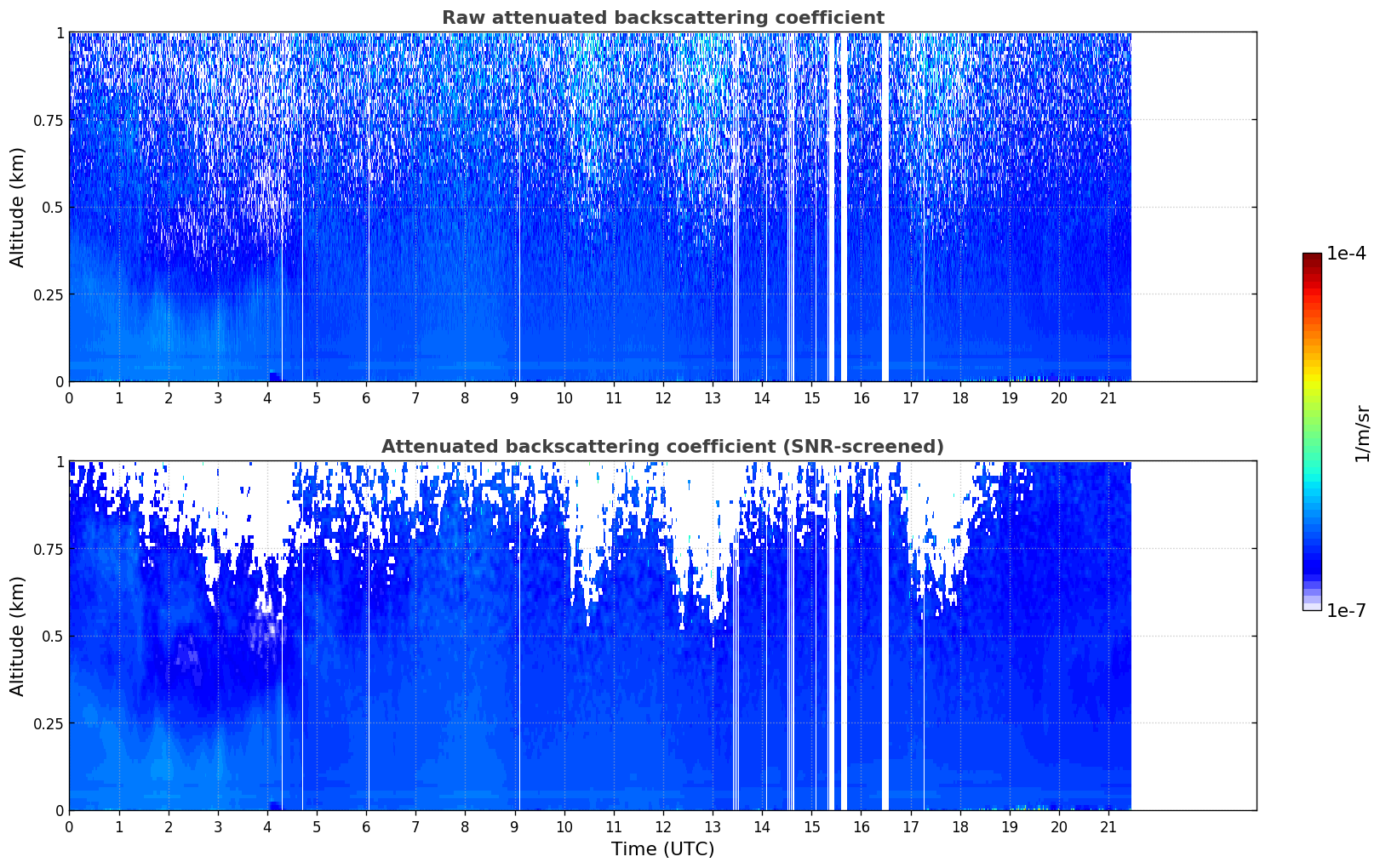The width and height of the screenshot is (1380, 868).
Task: Click the '1e-7' colorbar minimum label
Action: (1346, 611)
